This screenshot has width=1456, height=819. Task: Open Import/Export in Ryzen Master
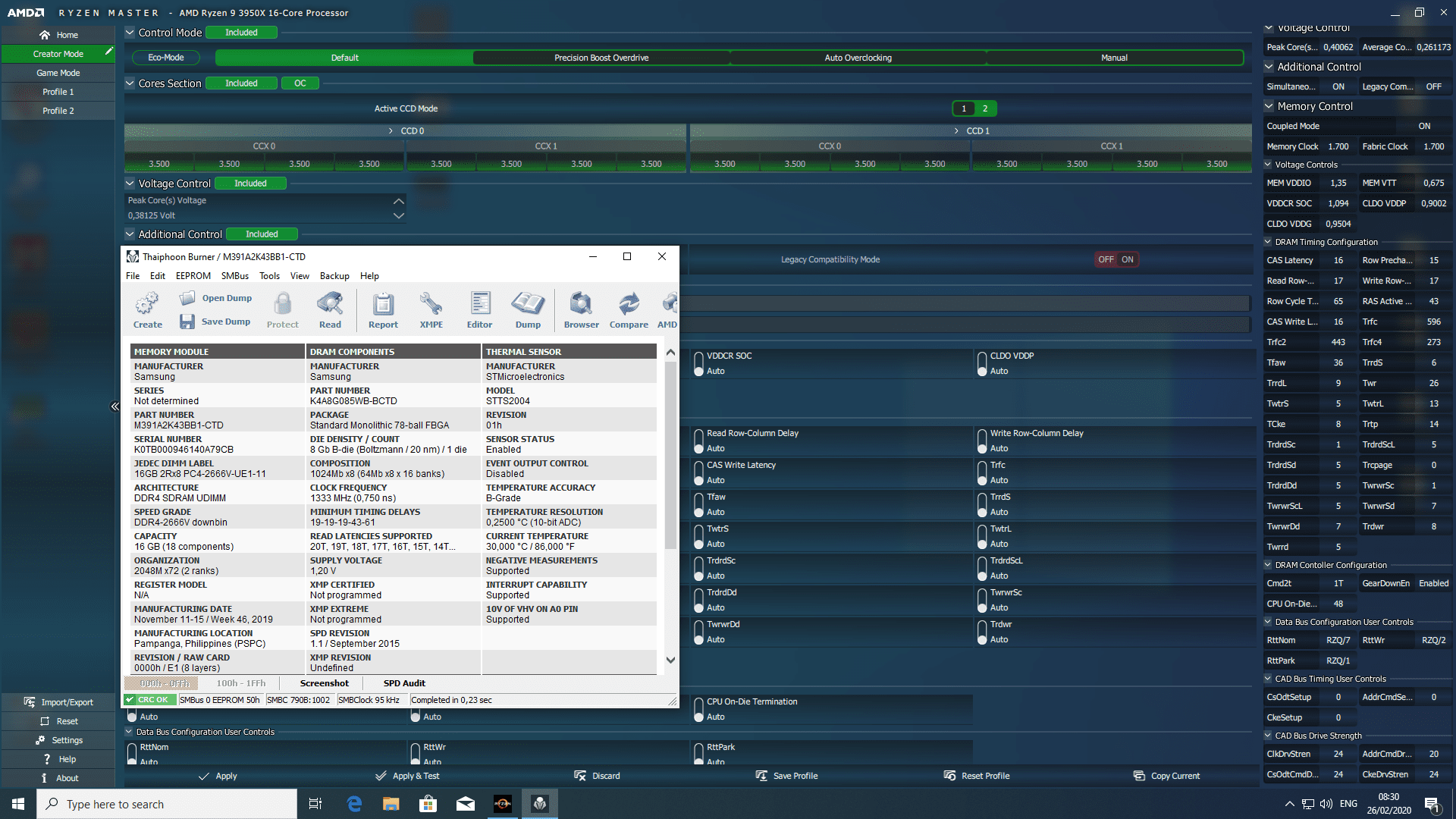coord(58,702)
